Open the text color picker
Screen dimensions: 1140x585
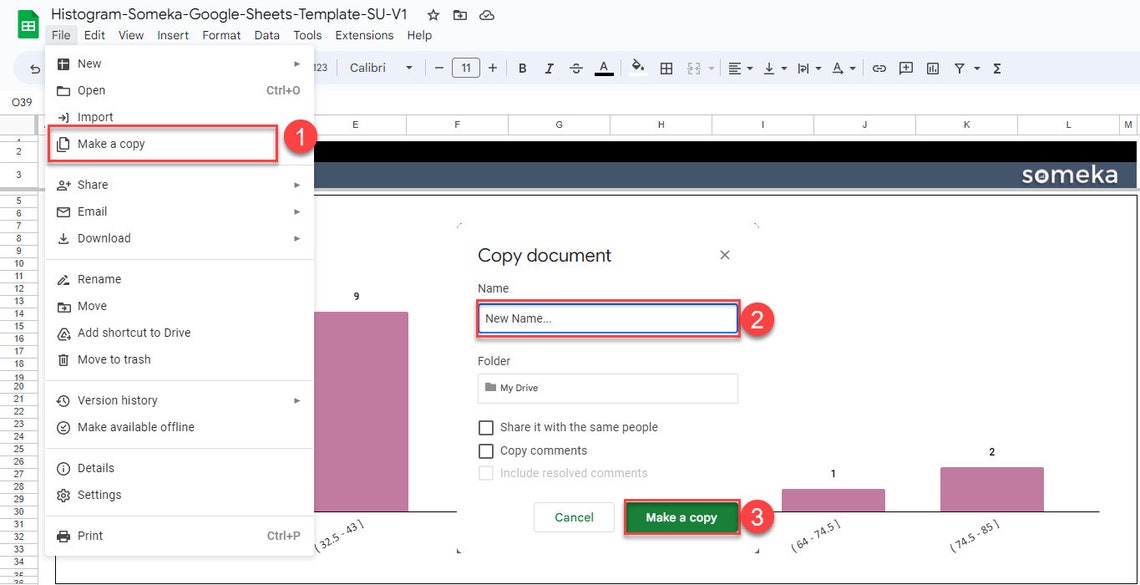click(x=604, y=68)
